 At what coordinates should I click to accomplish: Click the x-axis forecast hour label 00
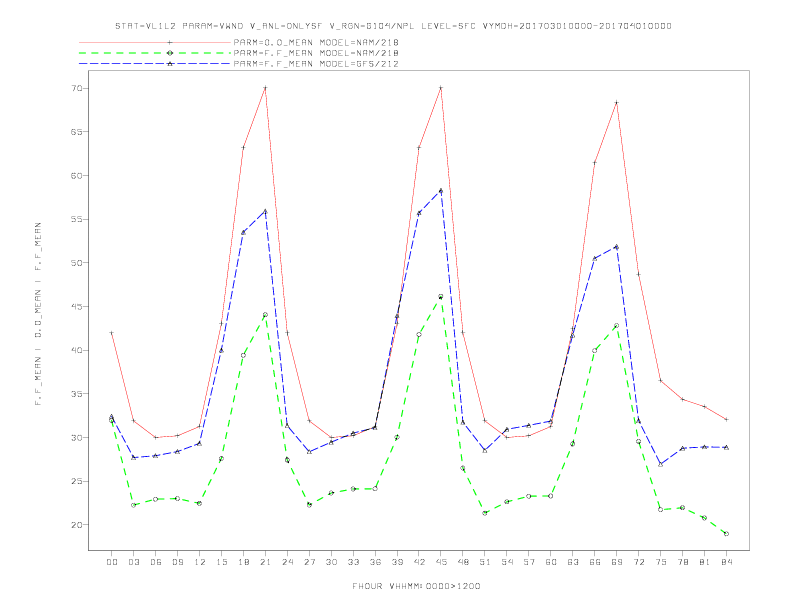tap(112, 562)
